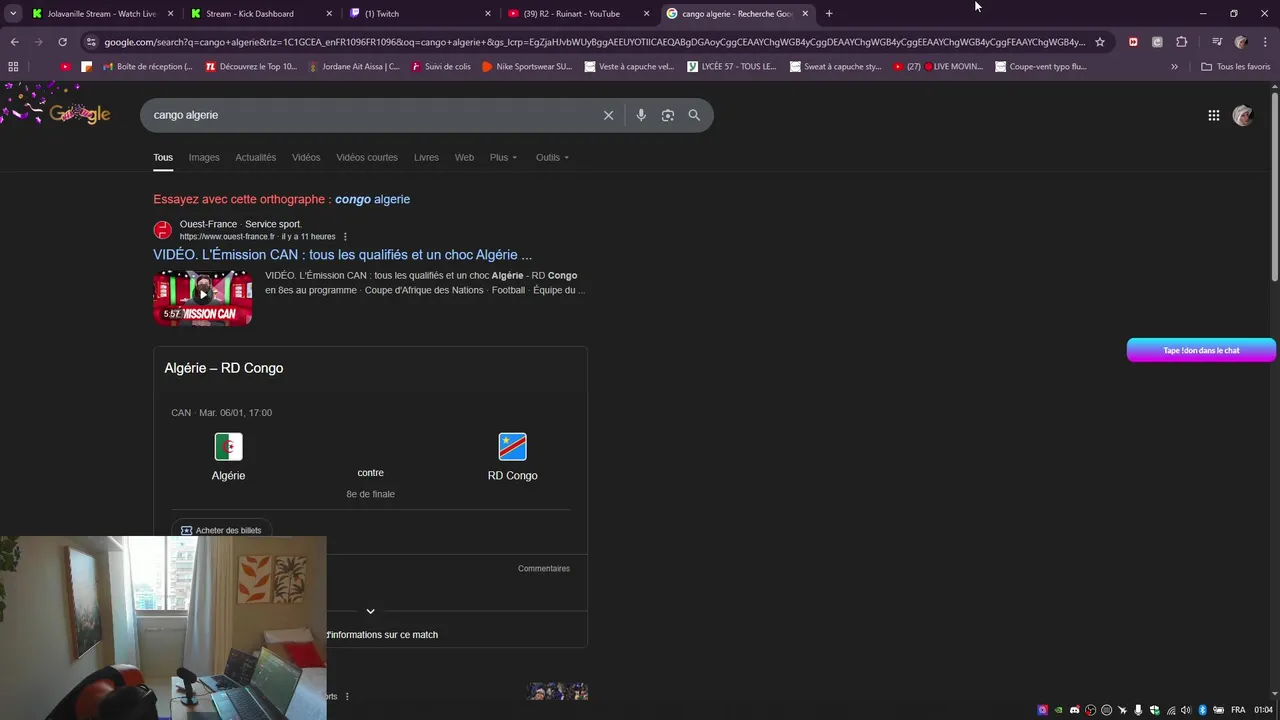The height and width of the screenshot is (720, 1280).
Task: Open the Google apps grid icon
Action: (1213, 115)
